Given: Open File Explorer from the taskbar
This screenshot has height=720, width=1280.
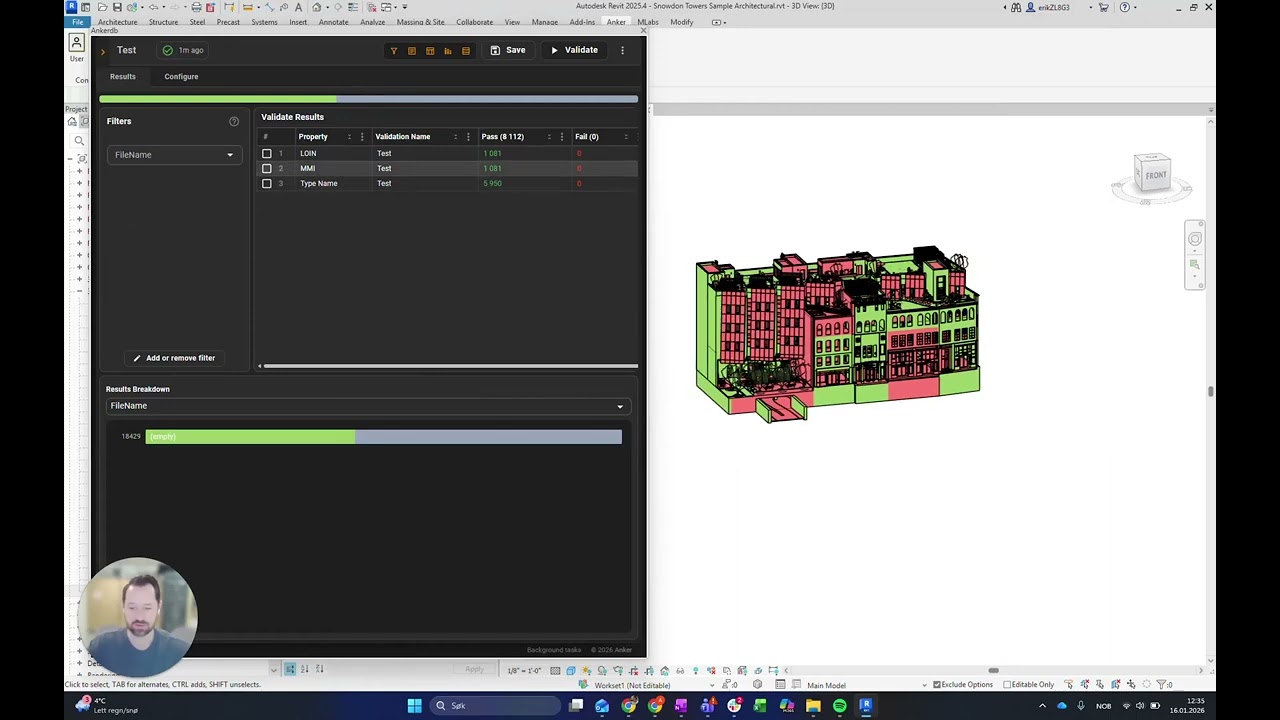Looking at the screenshot, I should click(x=813, y=706).
